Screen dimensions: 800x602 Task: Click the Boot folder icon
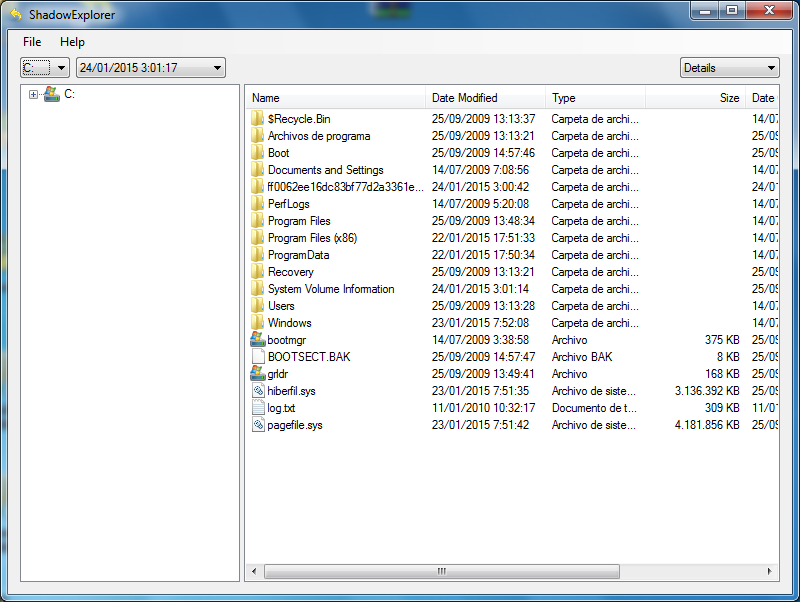pyautogui.click(x=257, y=153)
